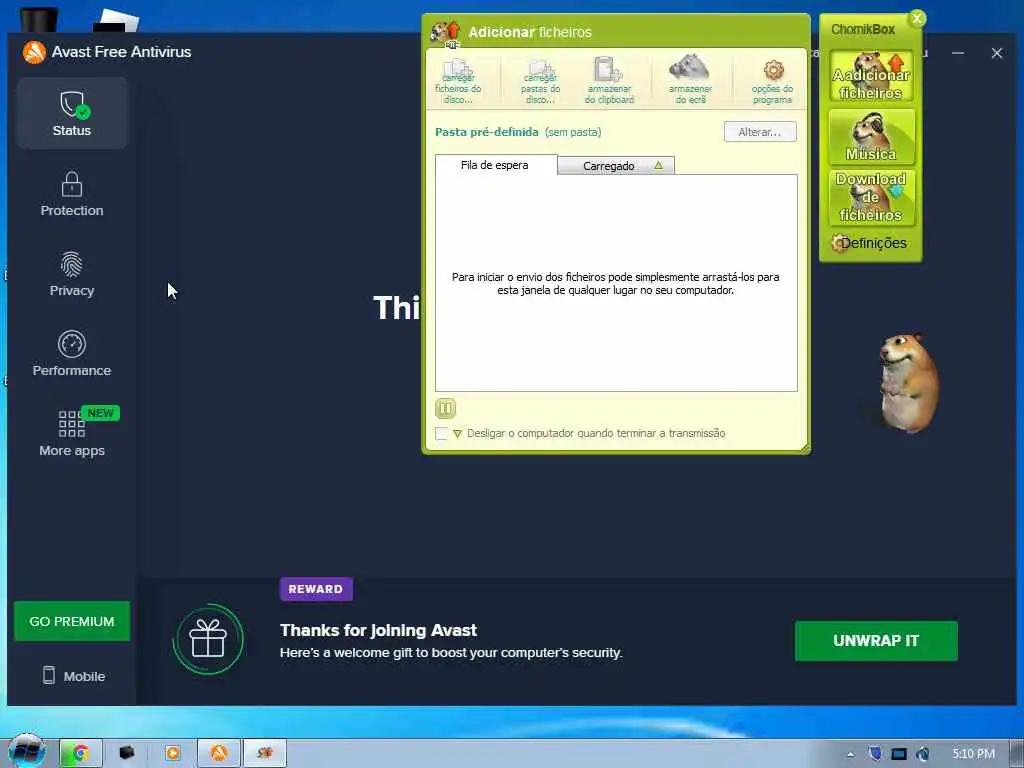
Task: Click the black cube taskbar icon
Action: point(127,753)
